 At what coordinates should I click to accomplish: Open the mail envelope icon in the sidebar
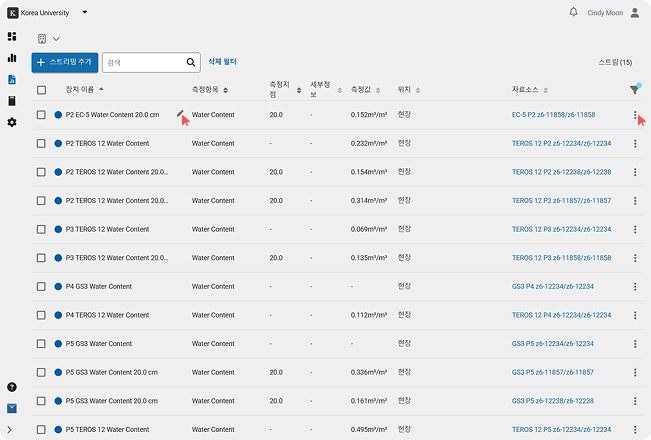12,408
